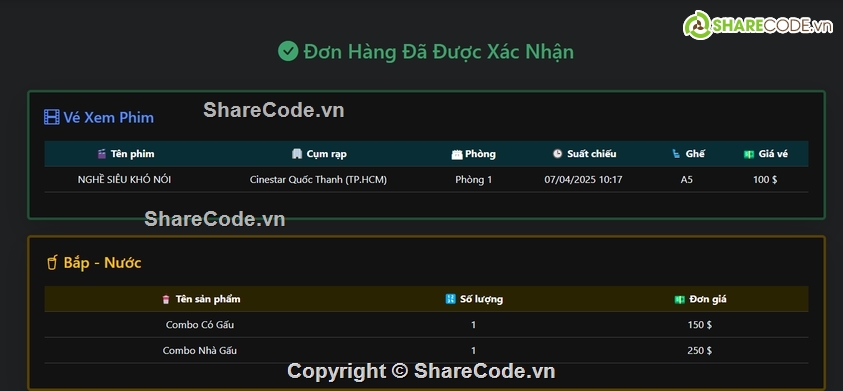Click the Tên phim column header
The height and width of the screenshot is (391, 843).
point(132,154)
